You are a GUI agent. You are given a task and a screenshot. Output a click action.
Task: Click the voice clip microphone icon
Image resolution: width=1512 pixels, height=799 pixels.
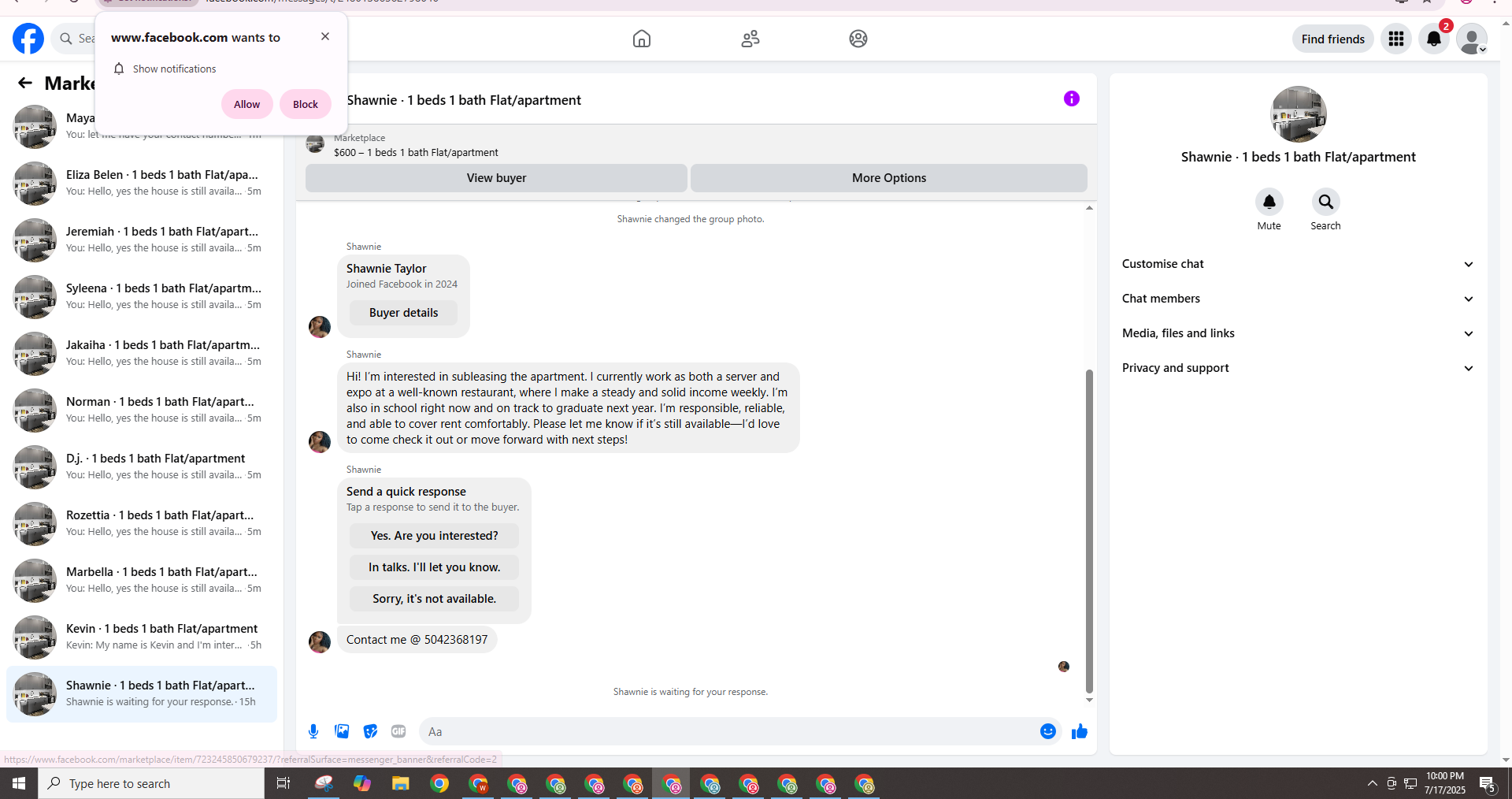point(313,731)
